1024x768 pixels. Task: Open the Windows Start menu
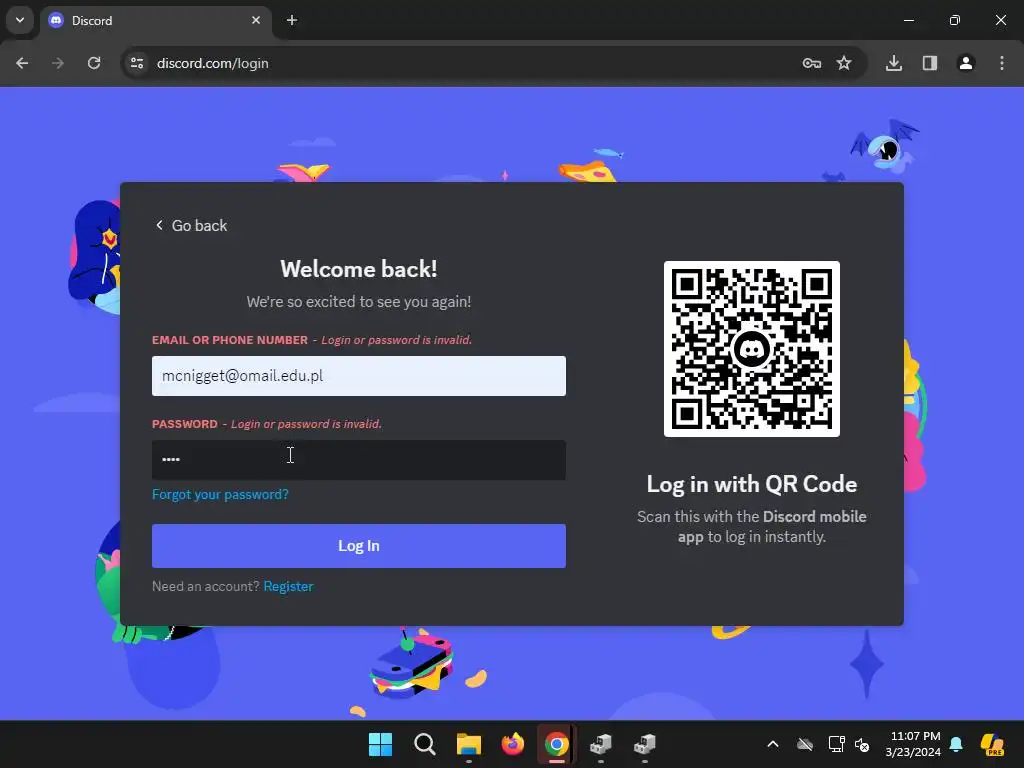click(380, 744)
